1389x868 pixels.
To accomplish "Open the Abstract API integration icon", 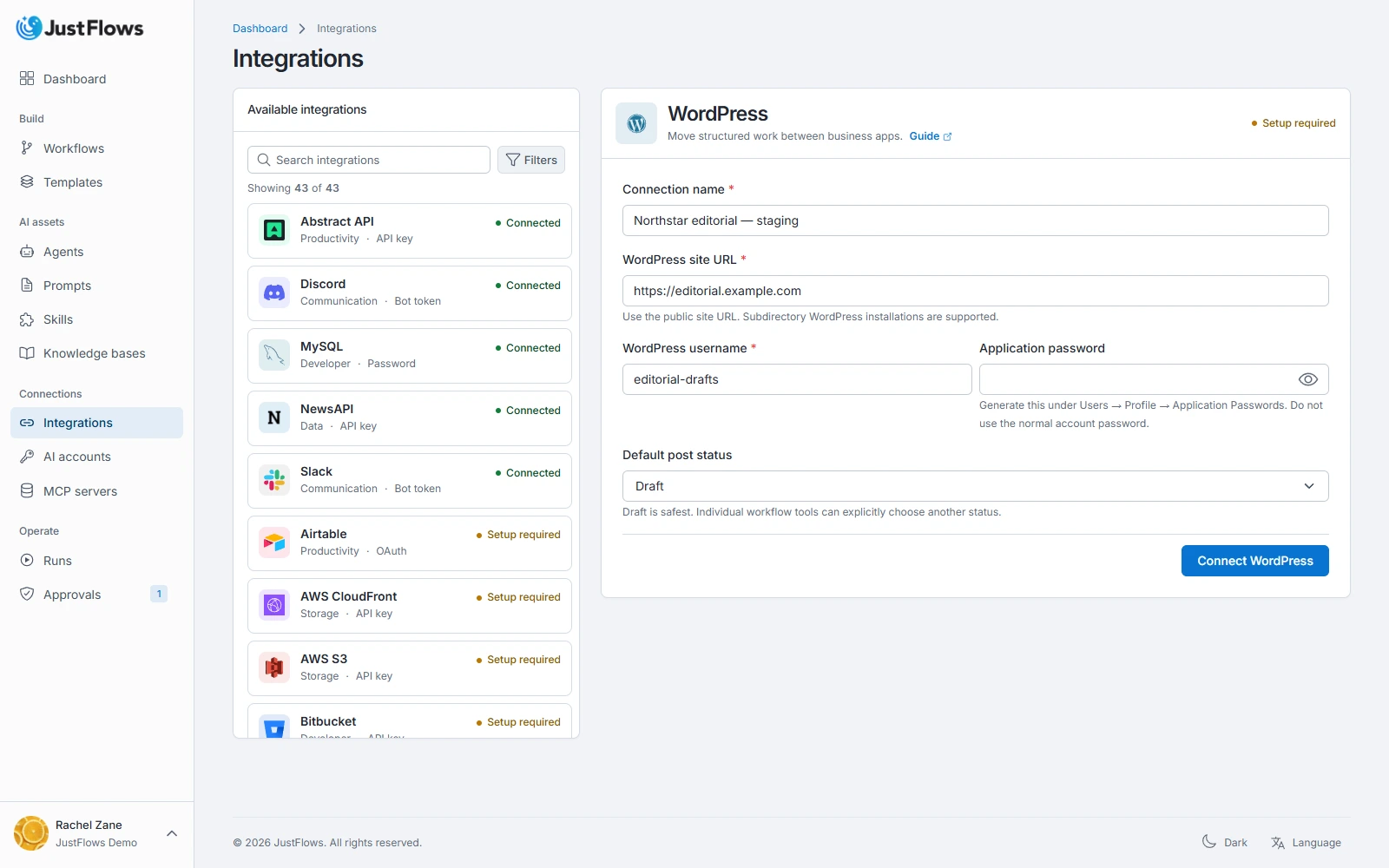I will tap(274, 230).
